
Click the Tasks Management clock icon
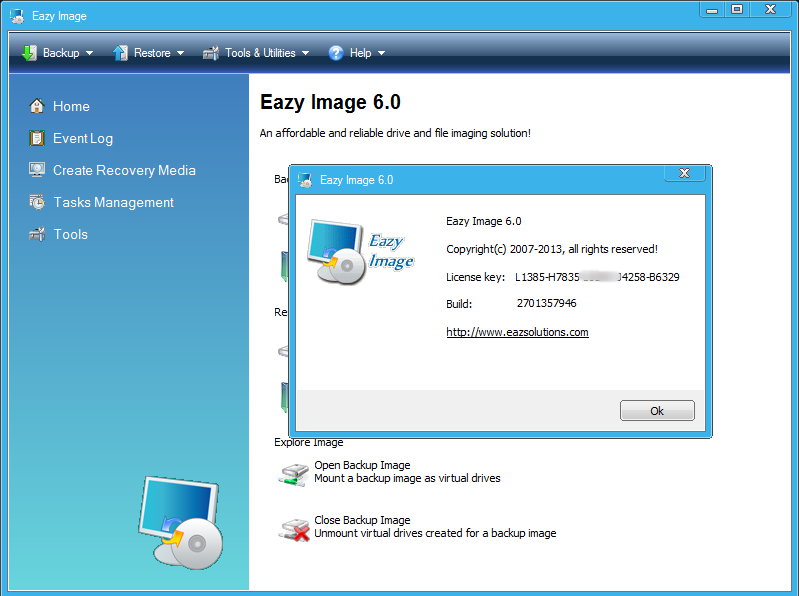pyautogui.click(x=37, y=202)
